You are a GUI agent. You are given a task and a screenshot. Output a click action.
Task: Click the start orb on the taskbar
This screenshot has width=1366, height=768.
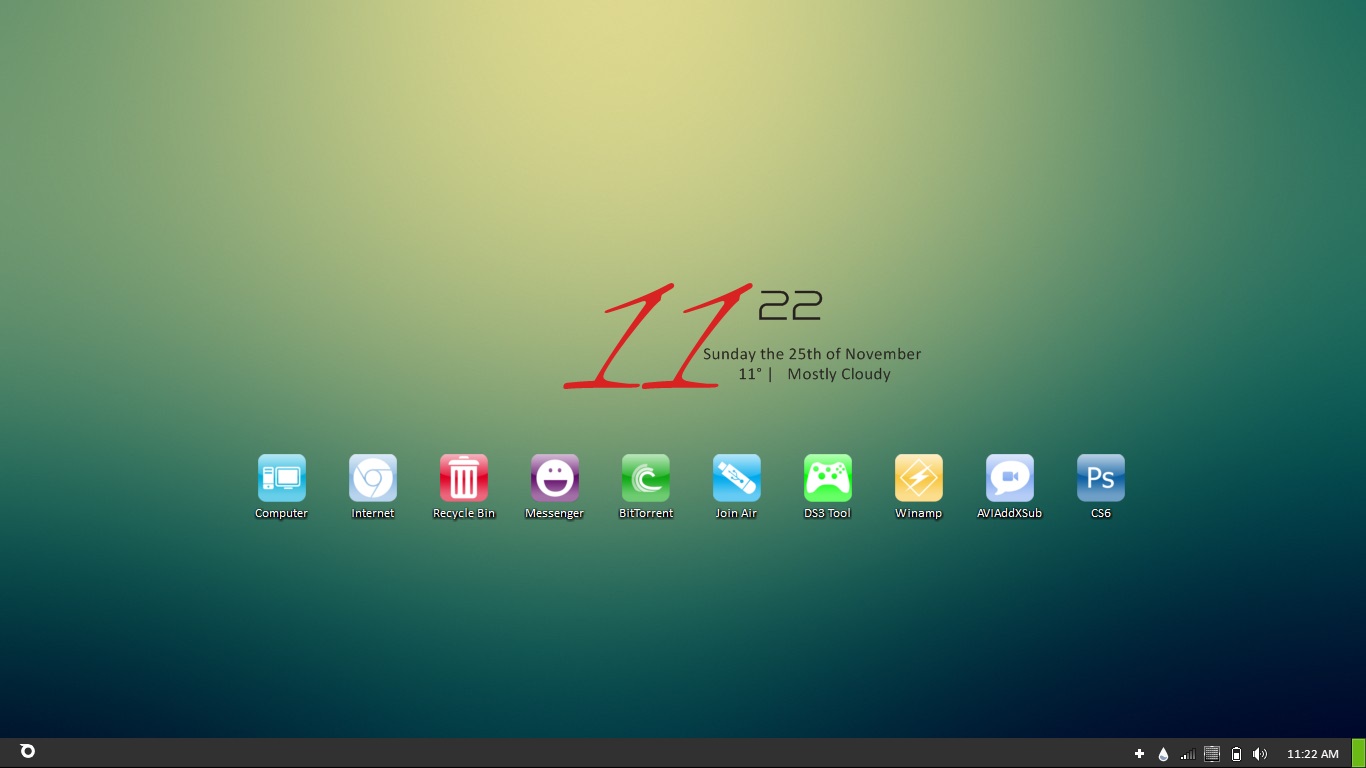tap(27, 753)
